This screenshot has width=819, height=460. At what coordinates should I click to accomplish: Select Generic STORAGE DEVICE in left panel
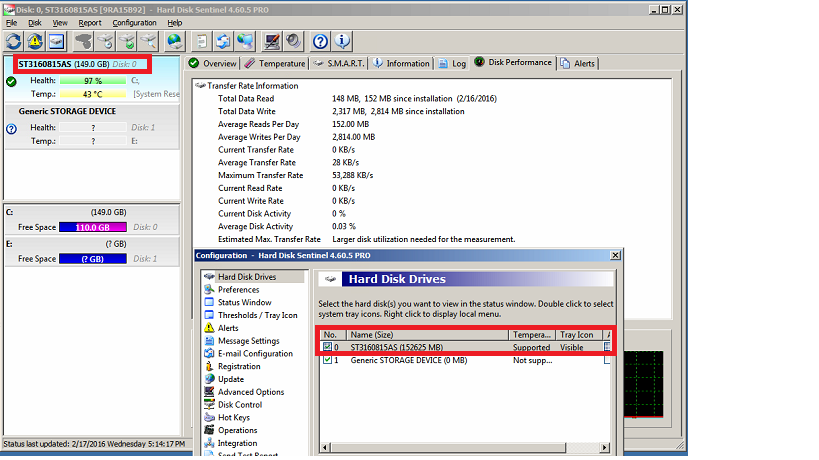92,126
